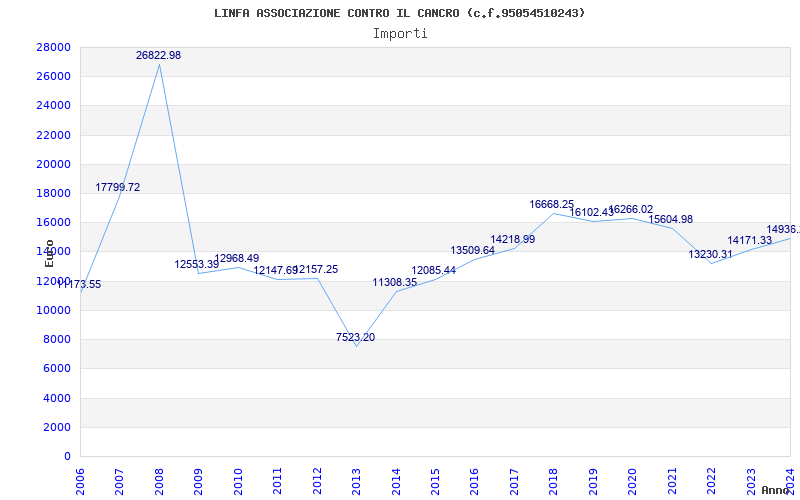Image resolution: width=800 pixels, height=500 pixels.
Task: Select the x-axis year 2016
Action: (x=474, y=482)
